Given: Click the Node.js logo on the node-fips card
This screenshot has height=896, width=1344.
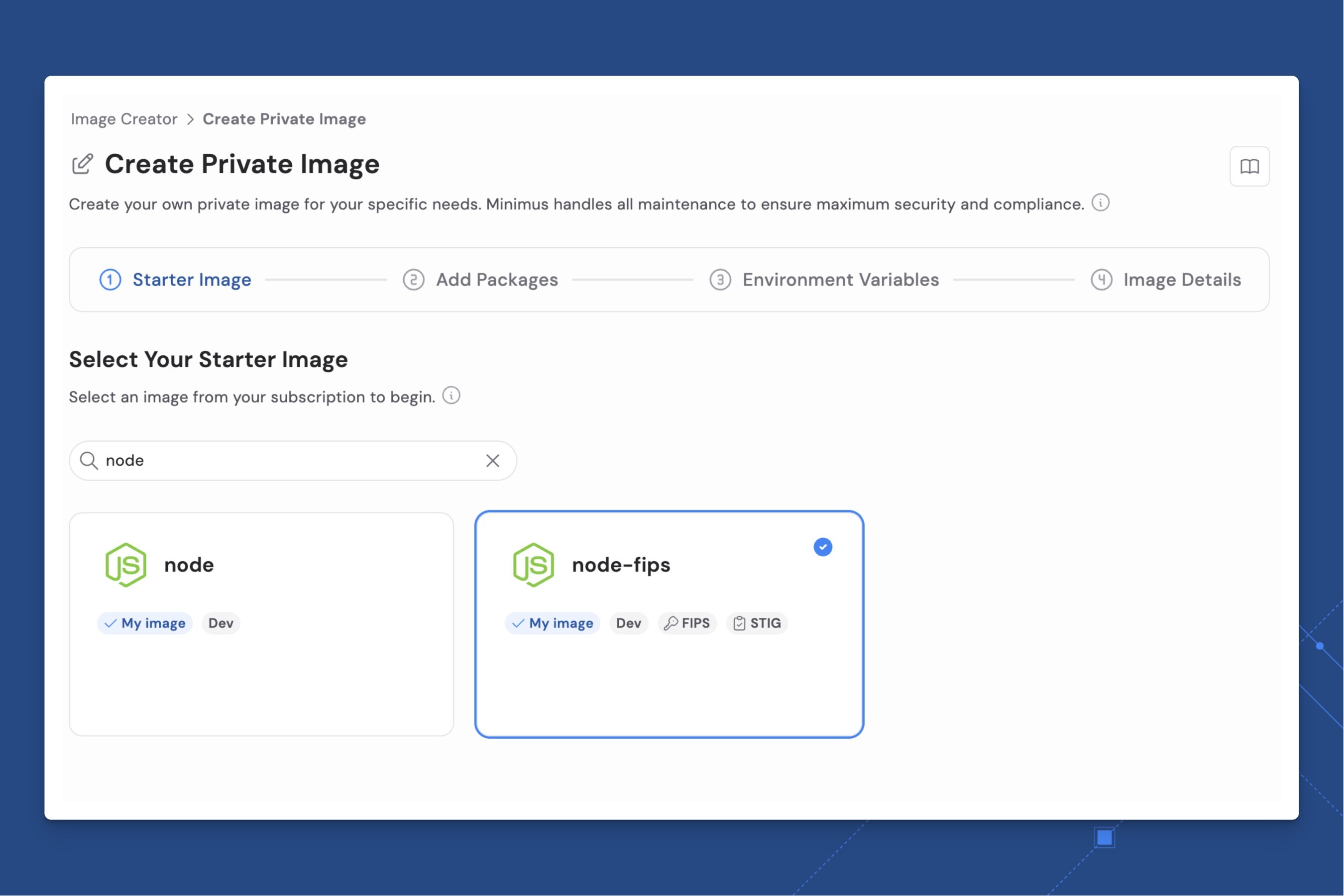Looking at the screenshot, I should pos(534,565).
